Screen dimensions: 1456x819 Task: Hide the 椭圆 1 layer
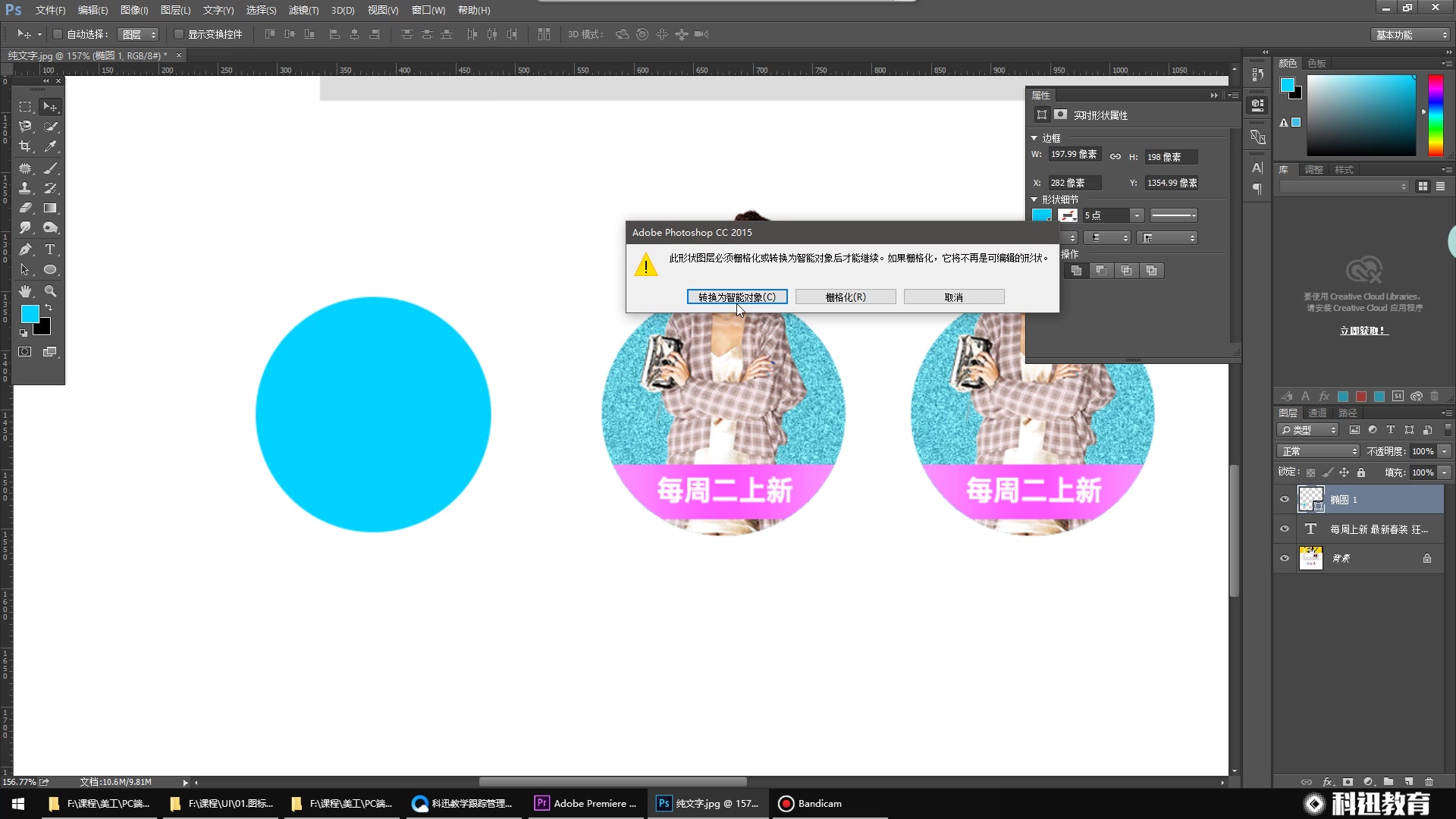[1285, 500]
